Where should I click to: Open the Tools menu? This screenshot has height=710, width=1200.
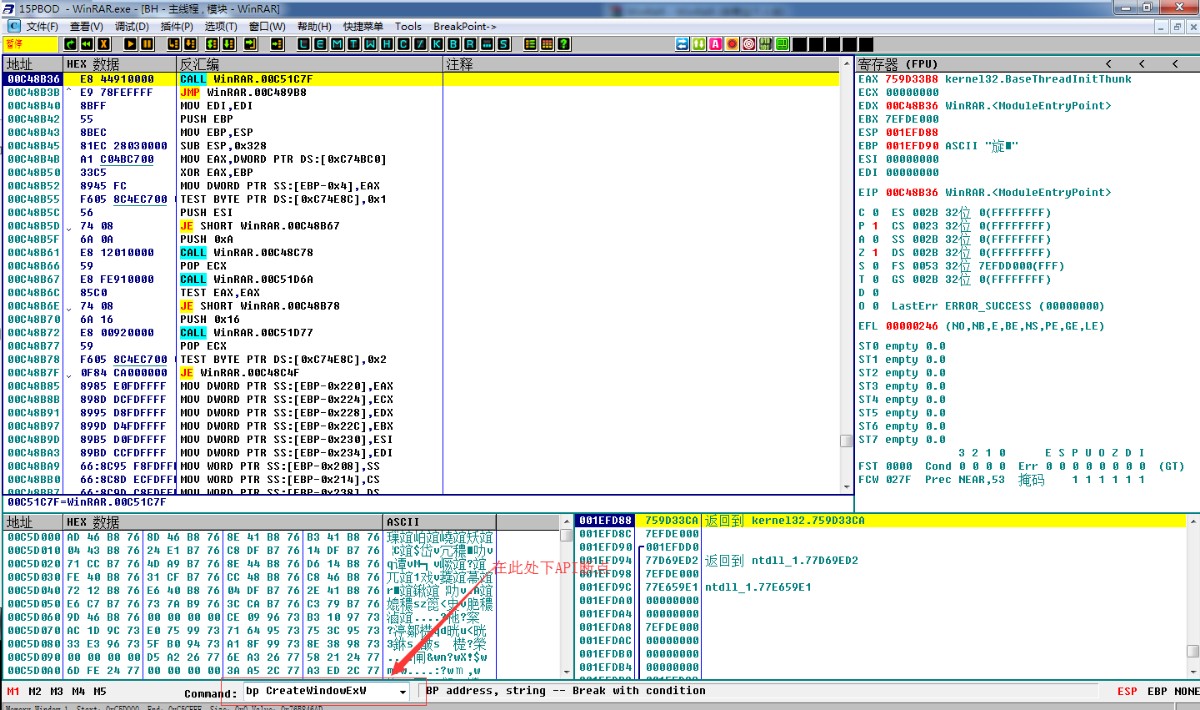(408, 26)
